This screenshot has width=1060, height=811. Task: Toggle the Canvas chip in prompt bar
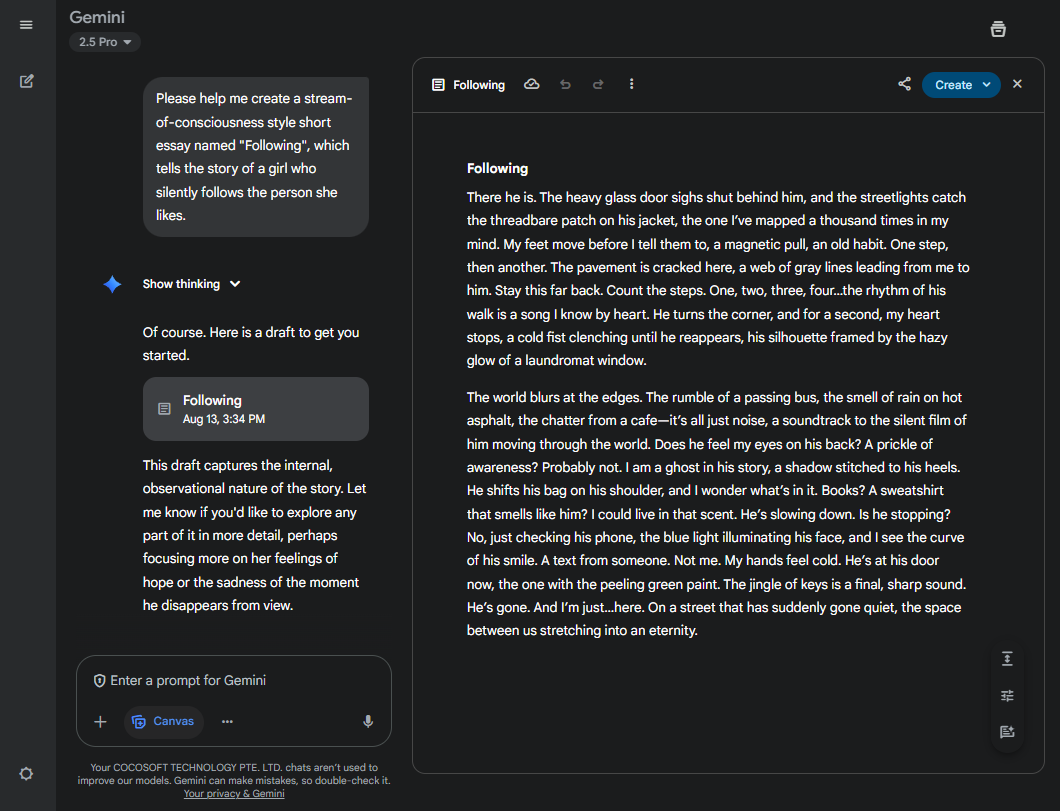[x=164, y=721]
